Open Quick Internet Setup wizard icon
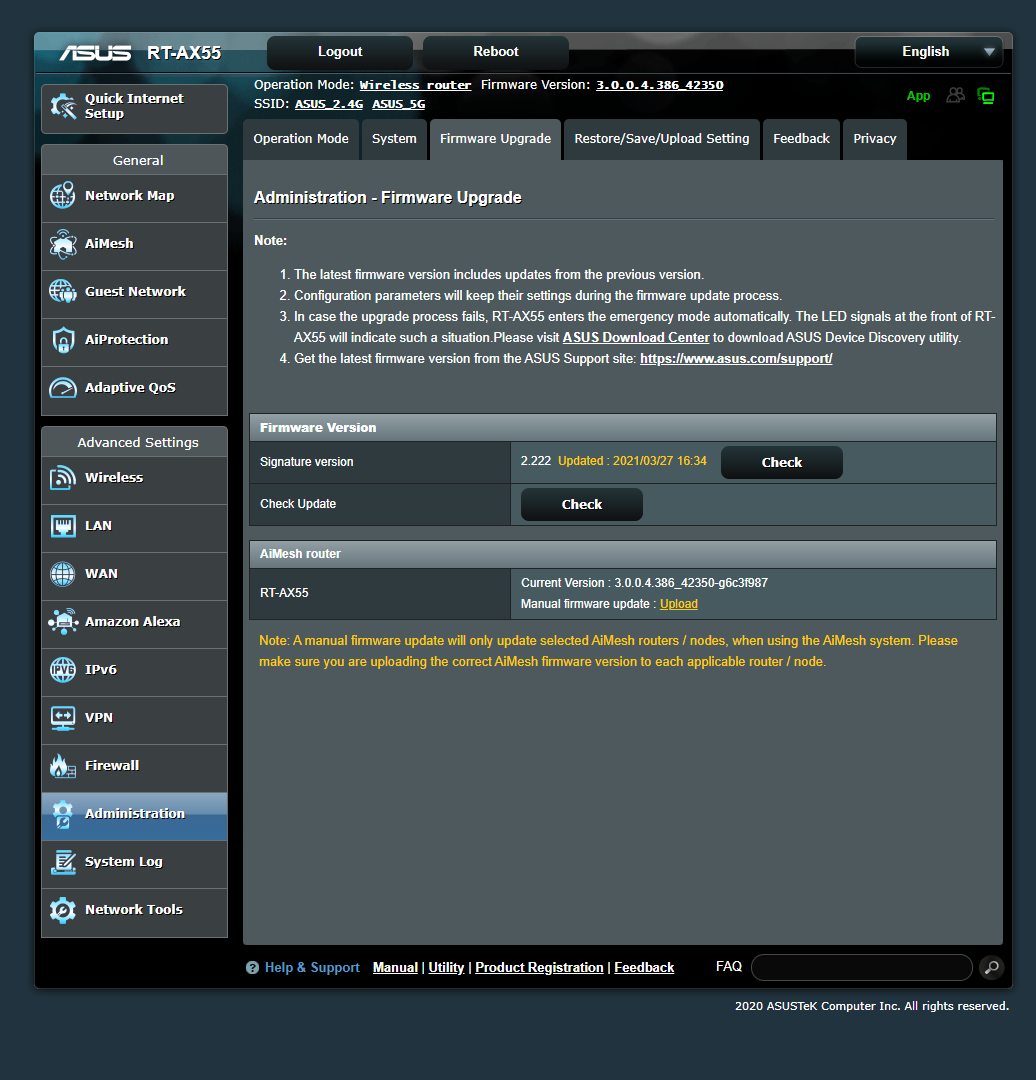Viewport: 1036px width, 1080px height. (63, 106)
